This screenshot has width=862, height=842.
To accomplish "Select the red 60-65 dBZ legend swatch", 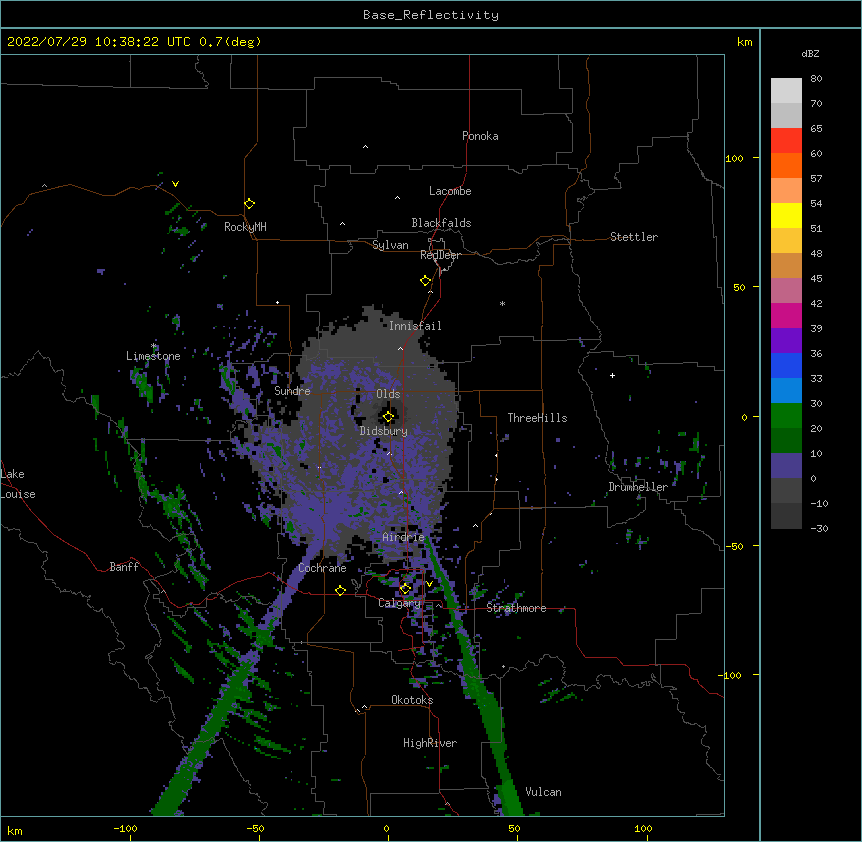I will point(786,140).
